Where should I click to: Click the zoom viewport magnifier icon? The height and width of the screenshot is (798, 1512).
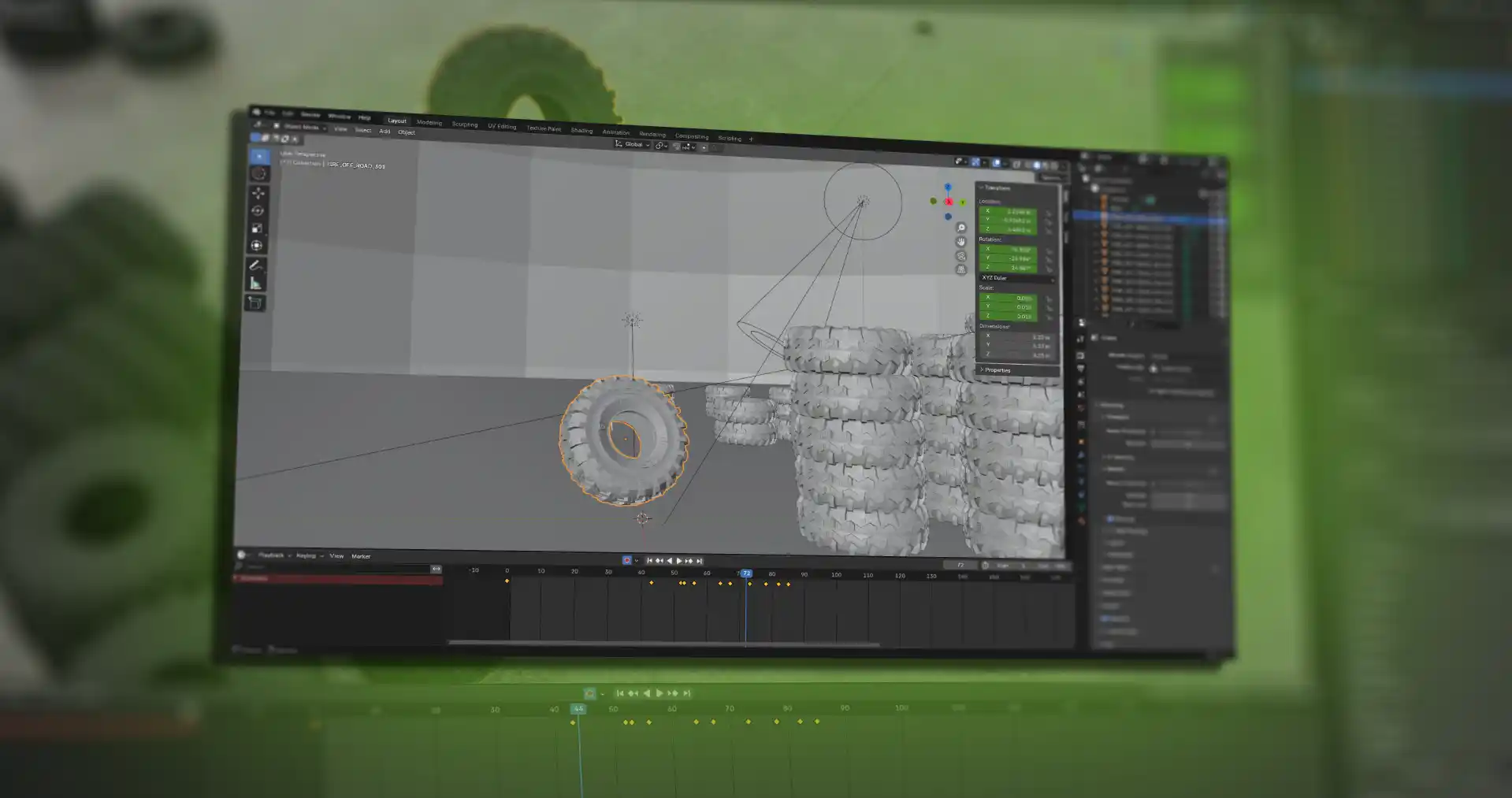click(x=960, y=228)
